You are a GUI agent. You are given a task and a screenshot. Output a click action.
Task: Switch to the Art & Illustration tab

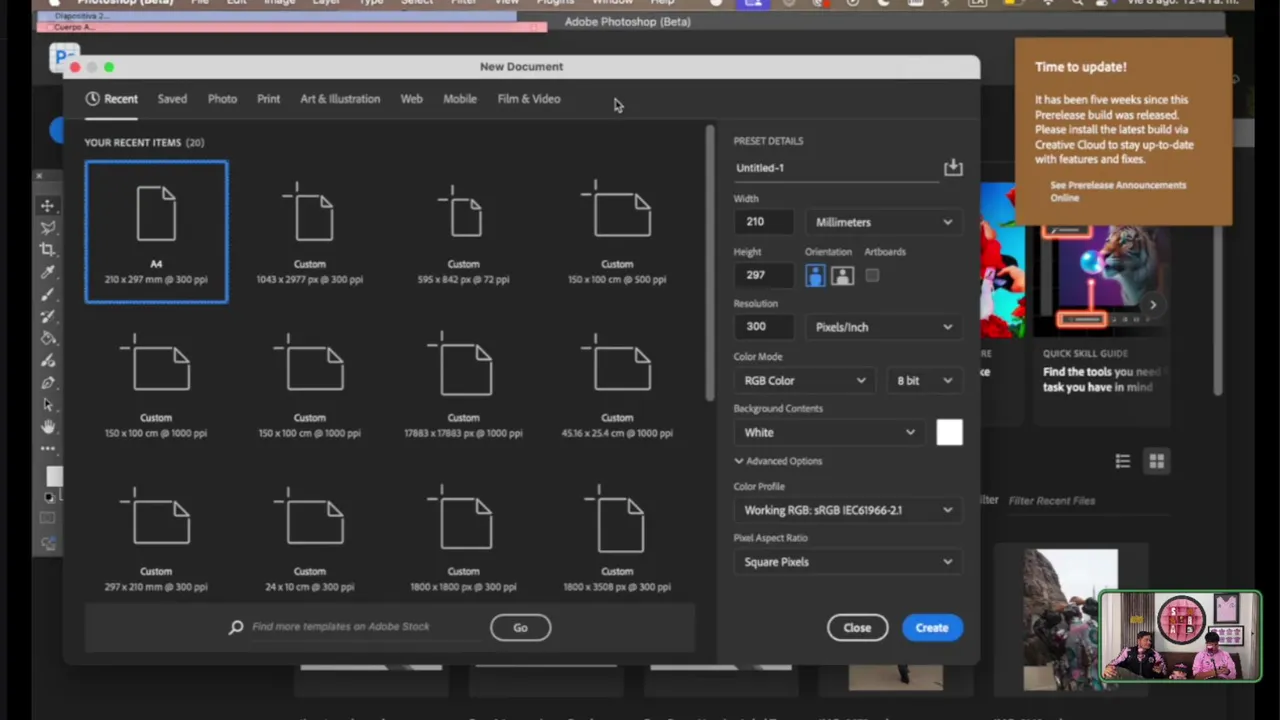(340, 99)
